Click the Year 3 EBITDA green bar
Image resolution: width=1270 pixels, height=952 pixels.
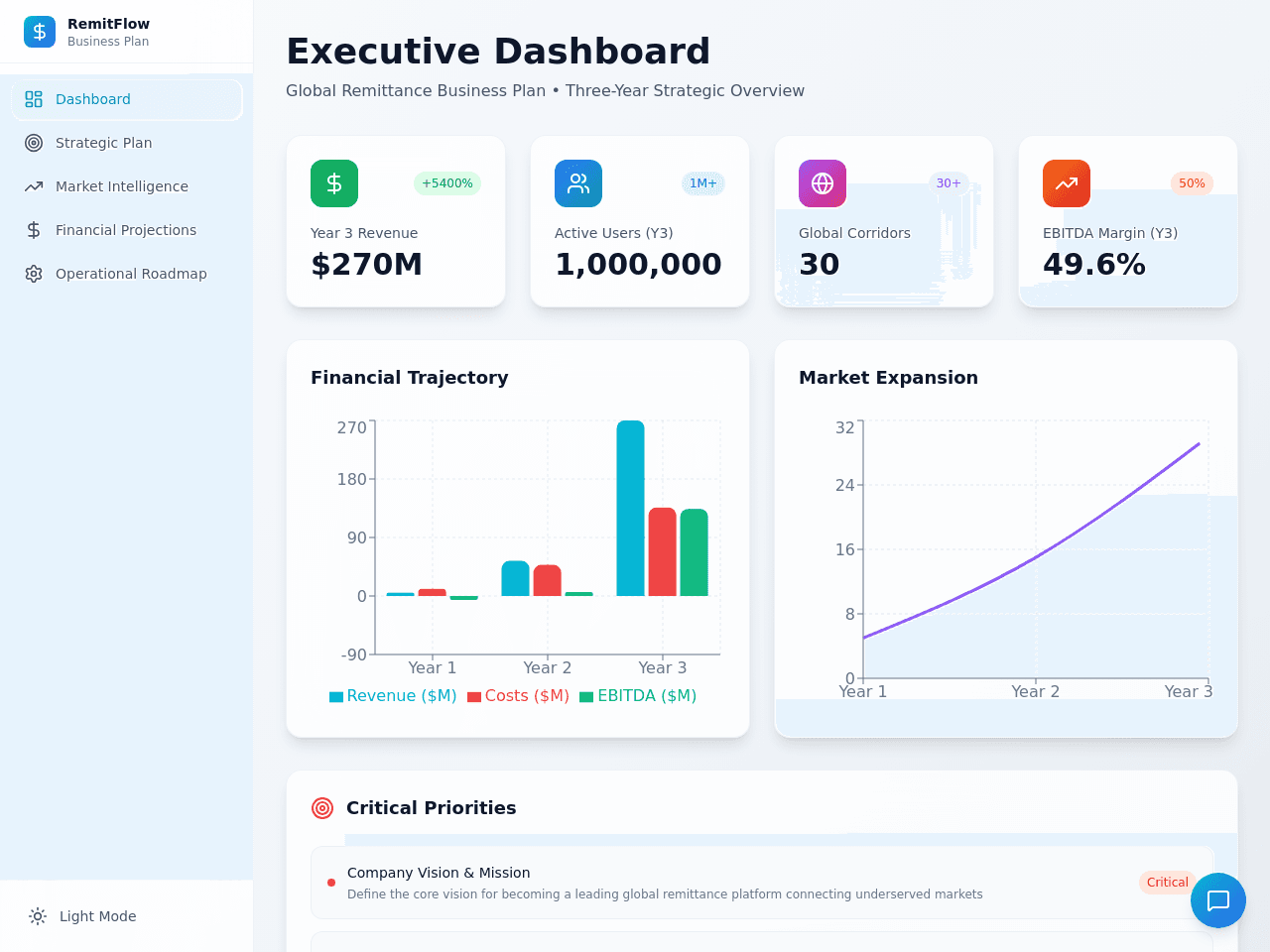[695, 552]
